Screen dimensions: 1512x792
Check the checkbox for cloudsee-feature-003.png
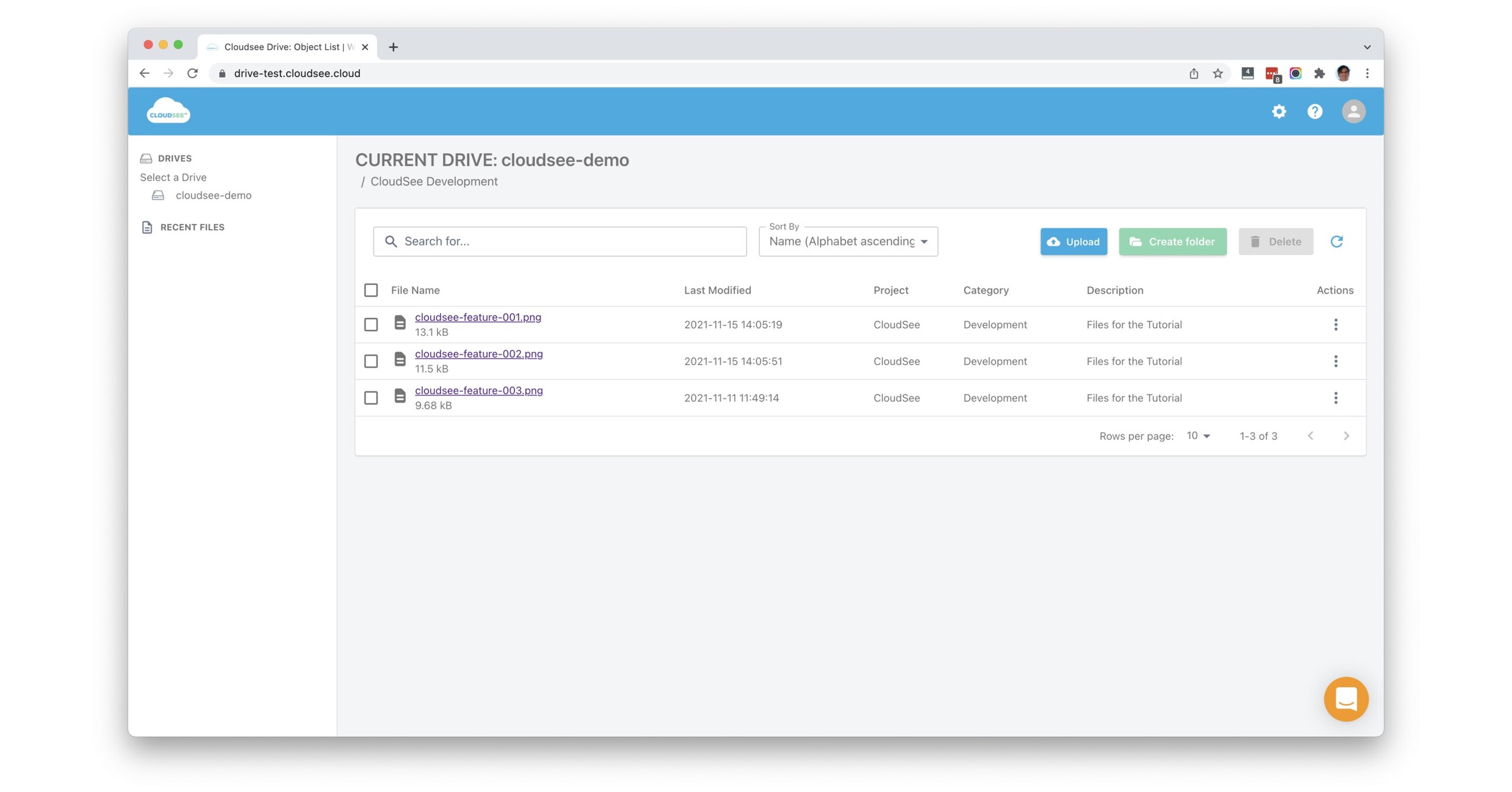(371, 398)
